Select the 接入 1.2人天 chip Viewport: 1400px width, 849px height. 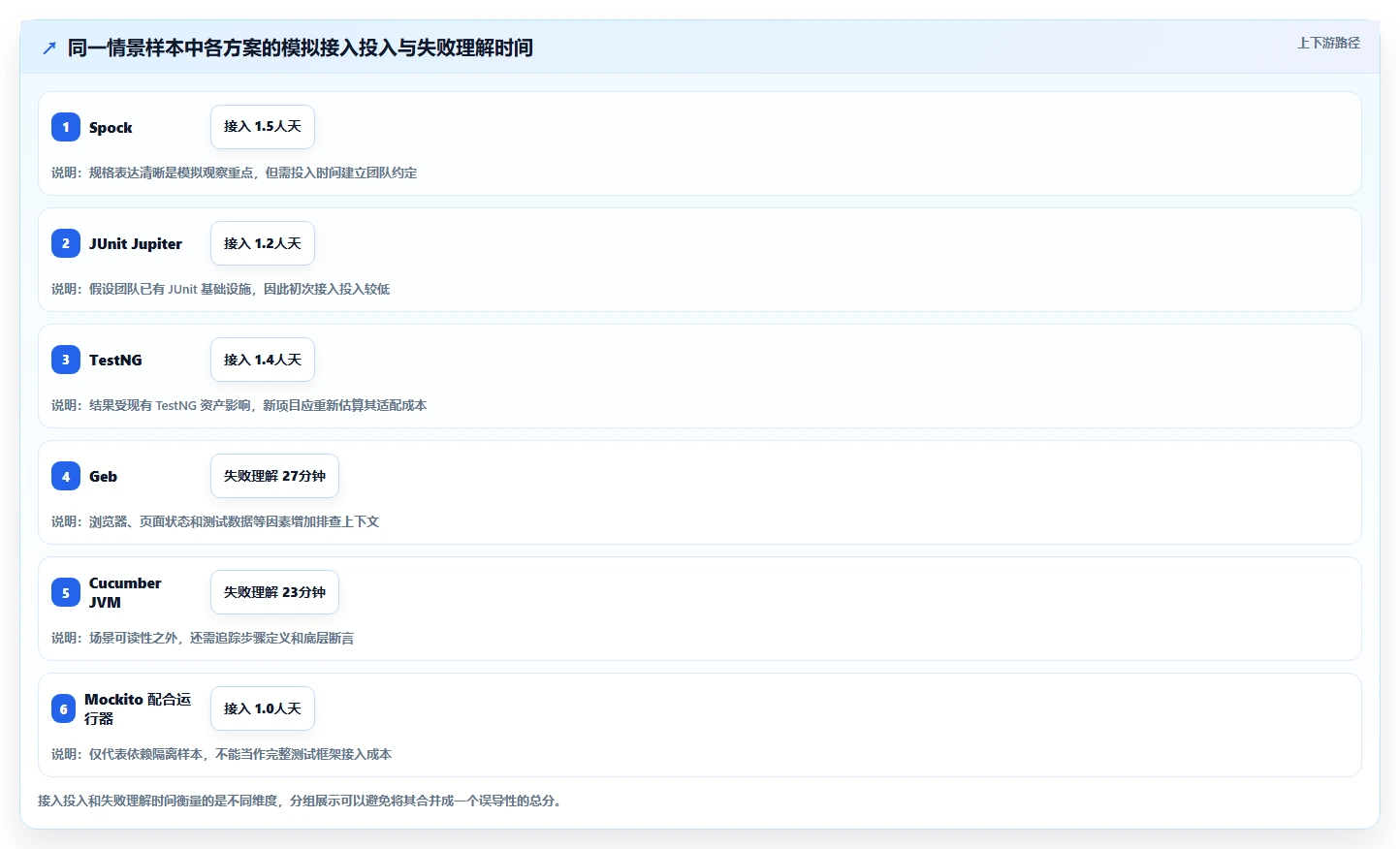pos(263,243)
